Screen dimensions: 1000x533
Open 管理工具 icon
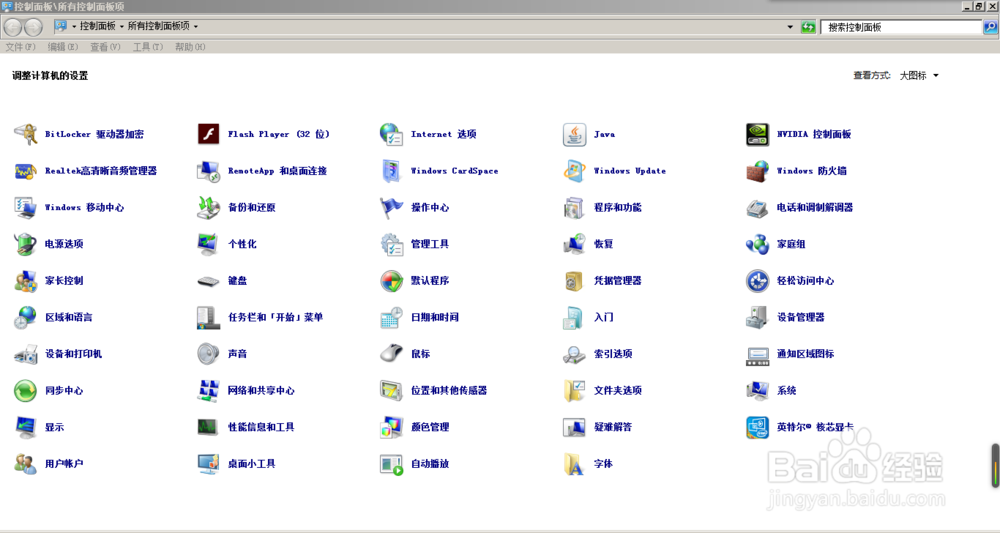coord(391,244)
